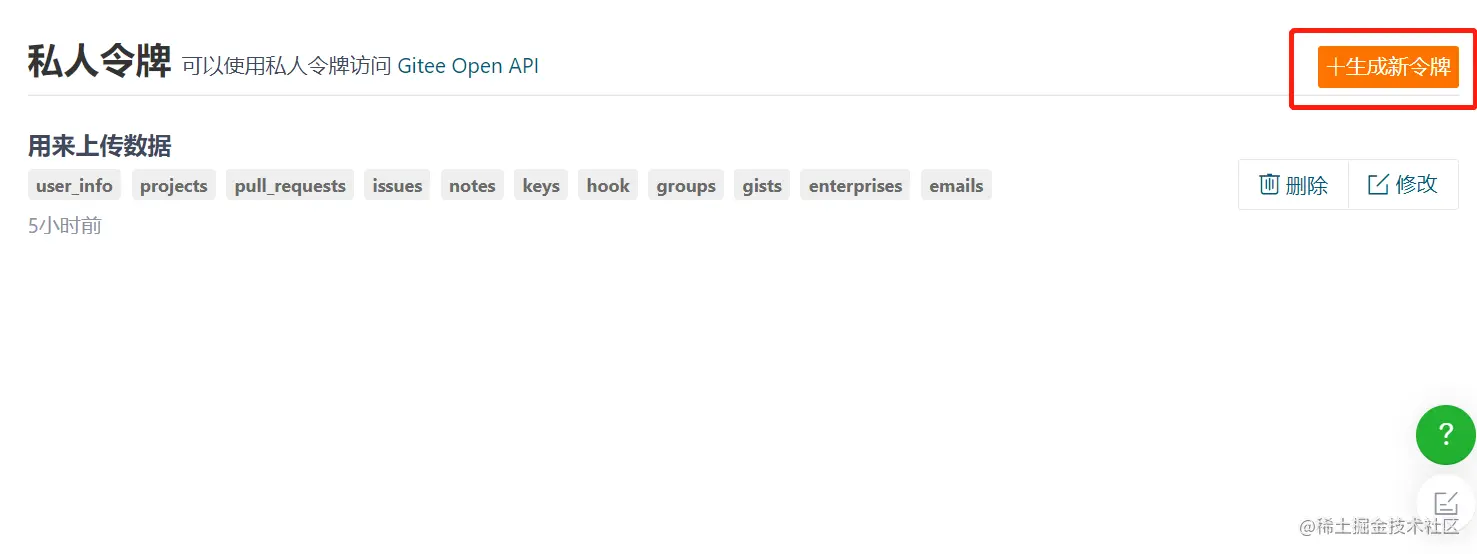This screenshot has height=554, width=1477.
Task: Select the projects scope tag
Action: 174,185
